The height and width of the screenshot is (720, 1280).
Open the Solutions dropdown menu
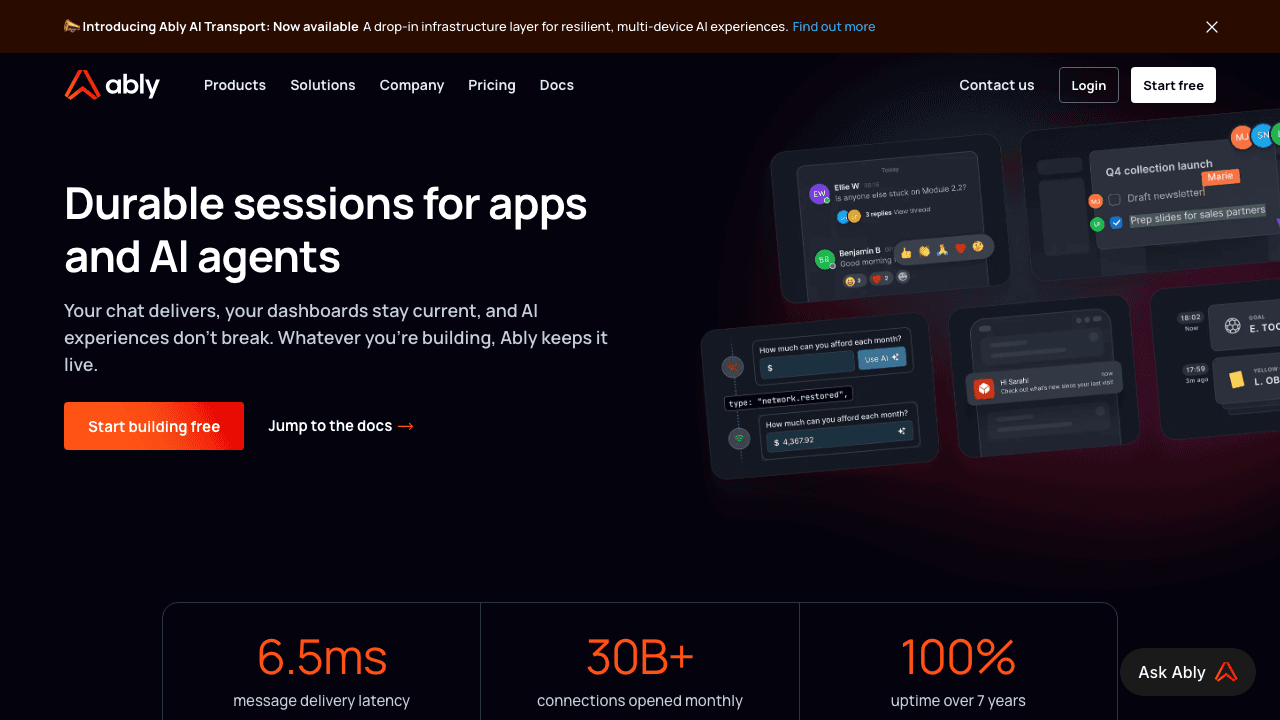[x=322, y=85]
